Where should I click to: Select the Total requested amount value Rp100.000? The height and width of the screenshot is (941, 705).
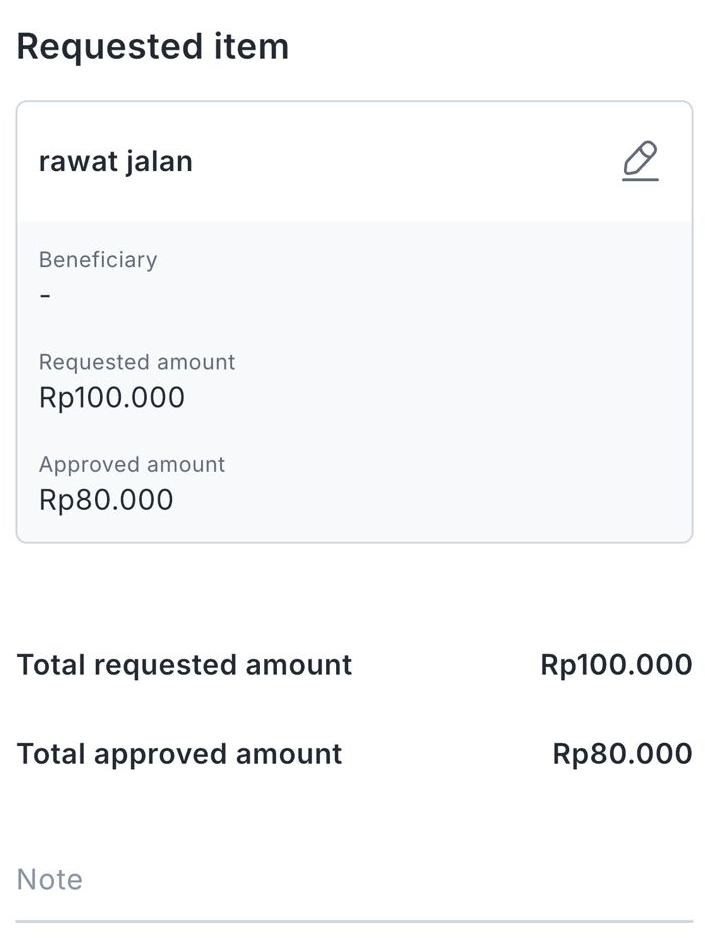pyautogui.click(x=616, y=665)
